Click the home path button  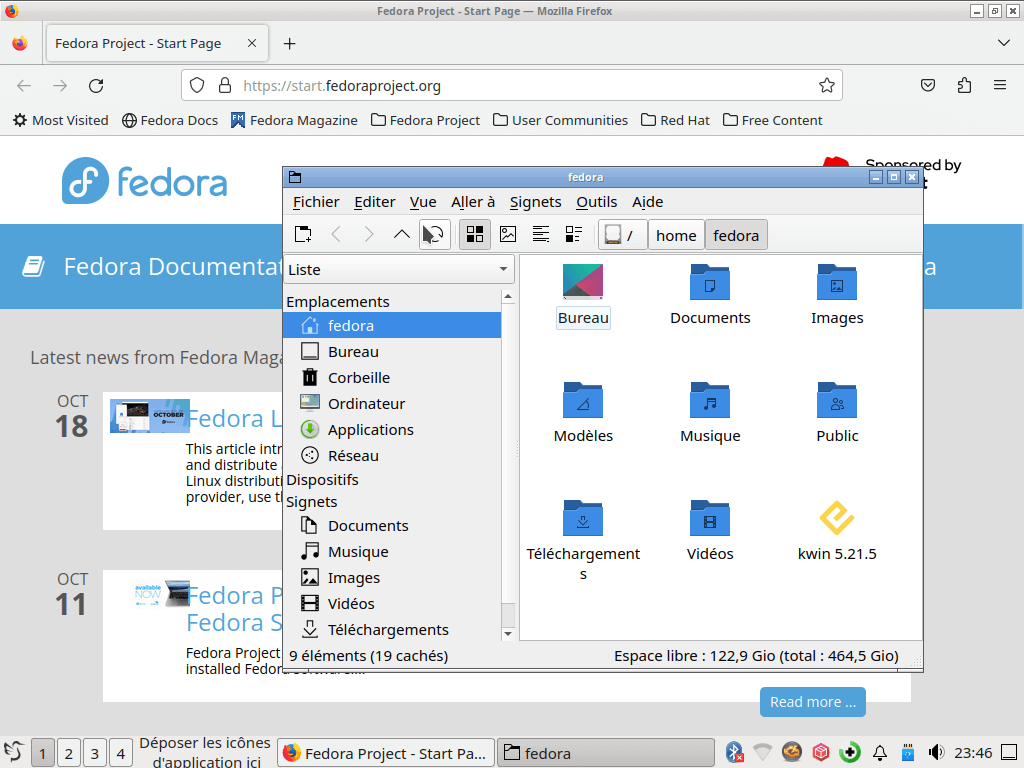coord(676,235)
